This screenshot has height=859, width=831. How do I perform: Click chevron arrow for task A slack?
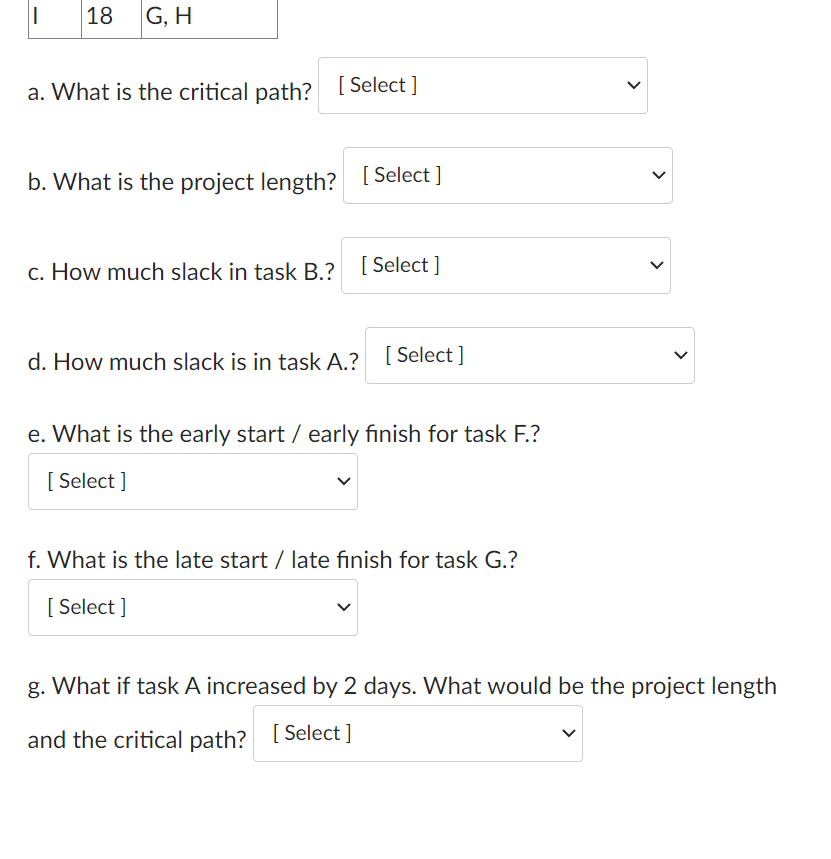click(x=678, y=356)
